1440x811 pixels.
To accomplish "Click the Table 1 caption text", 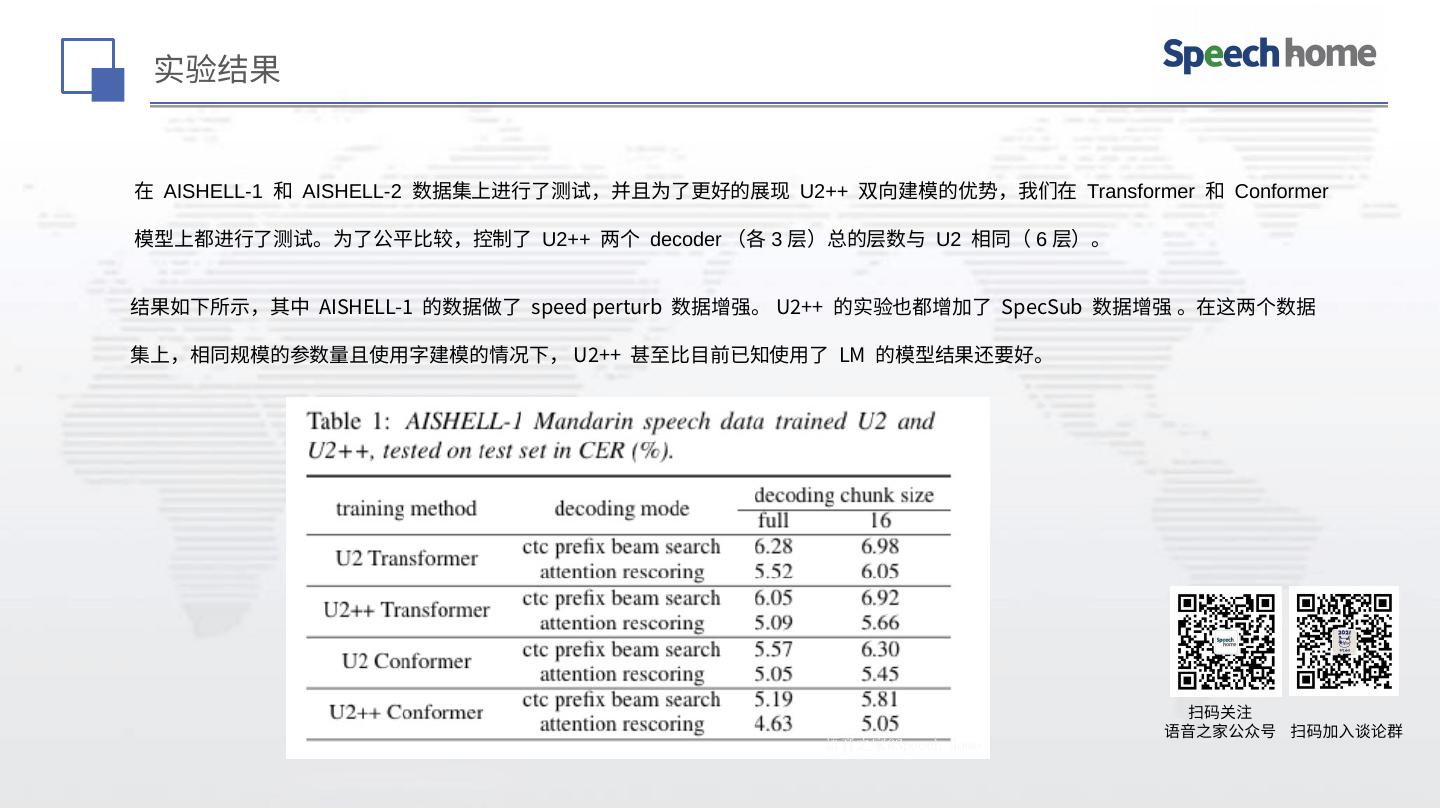I will (620, 435).
